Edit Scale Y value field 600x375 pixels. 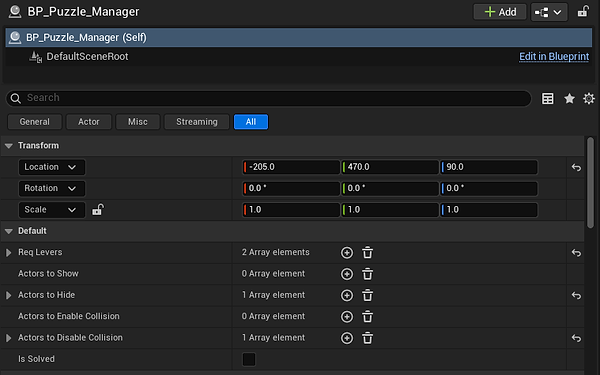(390, 210)
